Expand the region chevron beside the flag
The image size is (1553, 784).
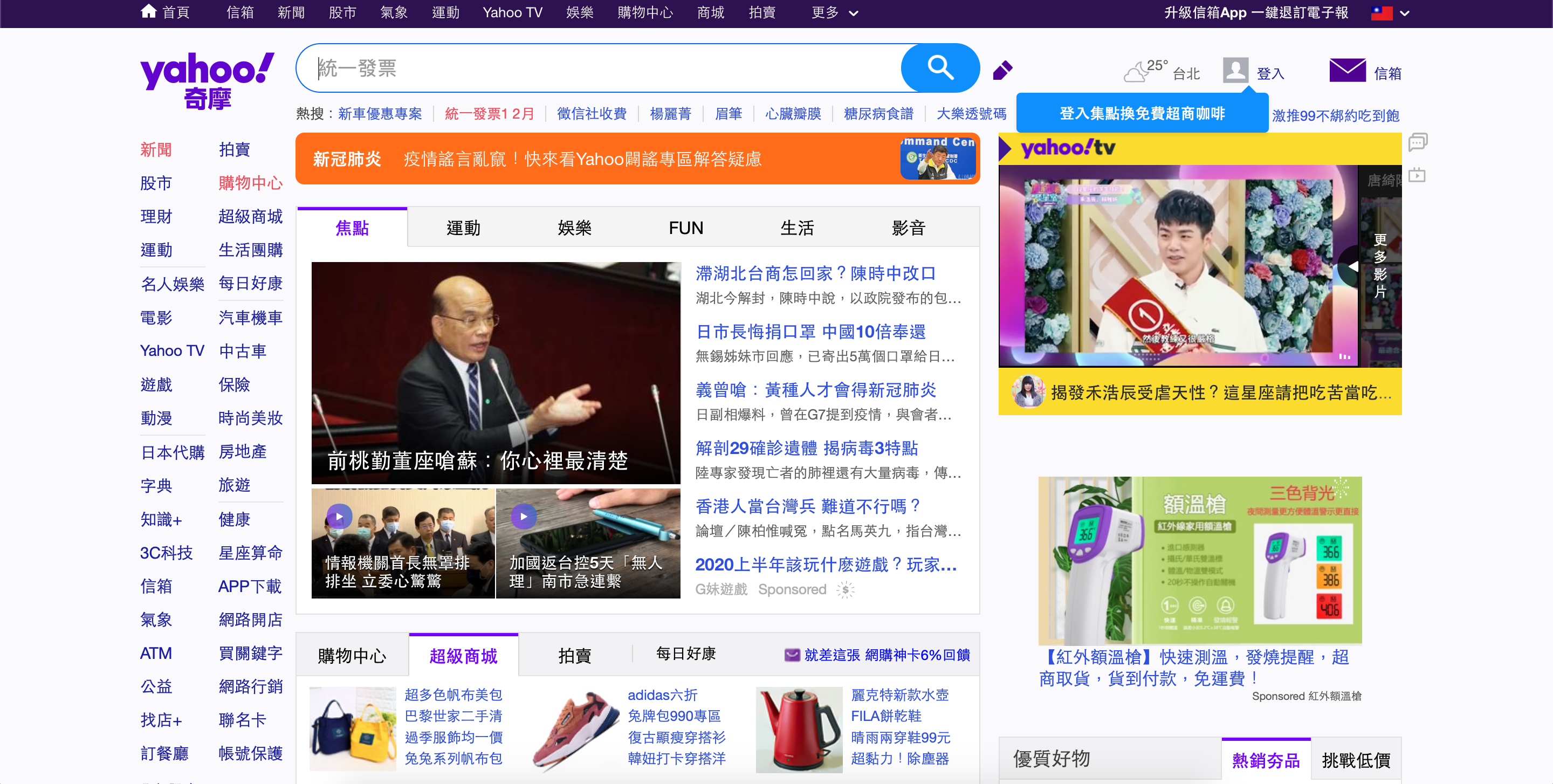pos(1405,13)
